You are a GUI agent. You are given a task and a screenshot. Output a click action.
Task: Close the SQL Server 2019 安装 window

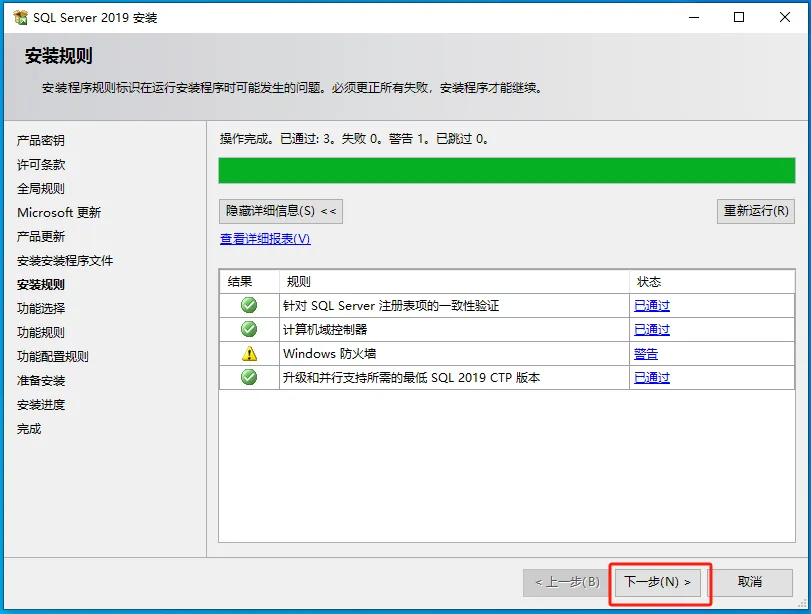pos(785,18)
